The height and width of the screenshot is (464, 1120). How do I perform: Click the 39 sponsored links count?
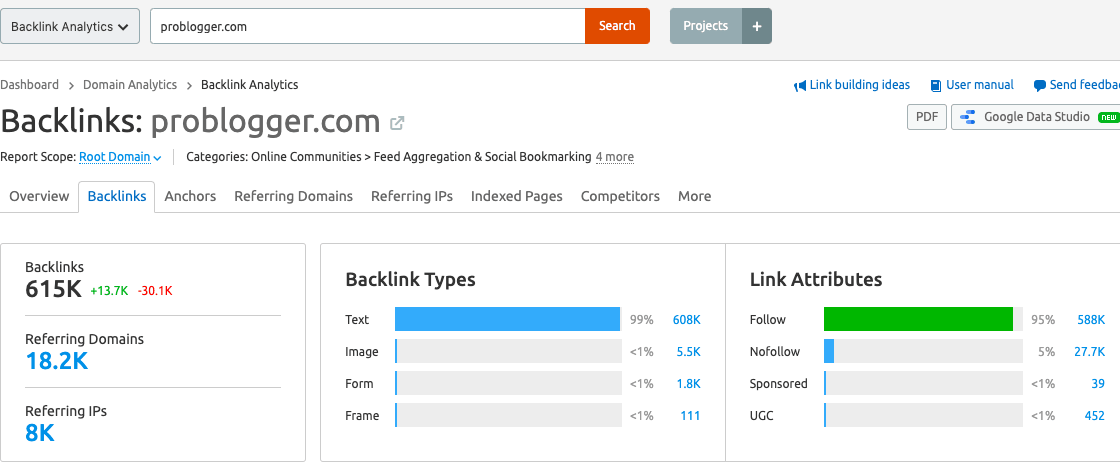[x=1098, y=384]
